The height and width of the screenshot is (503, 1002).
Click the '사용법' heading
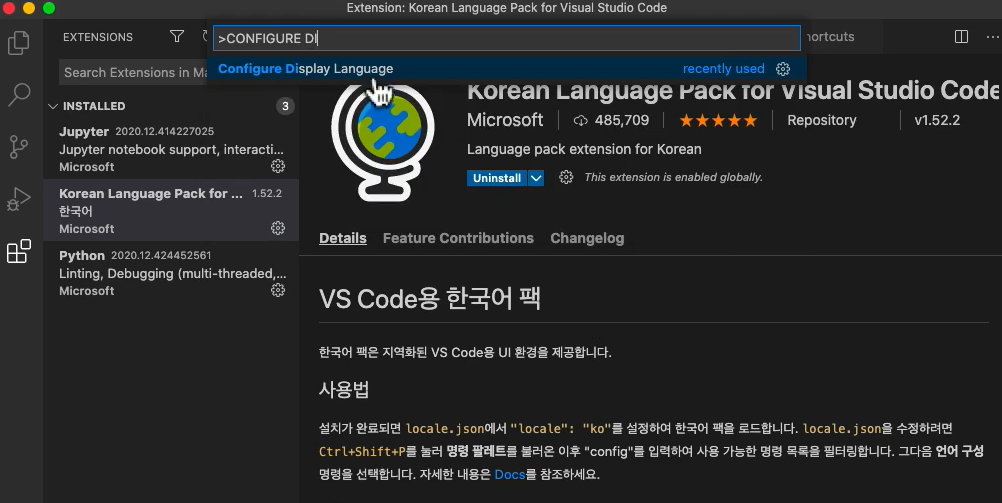pyautogui.click(x=344, y=390)
